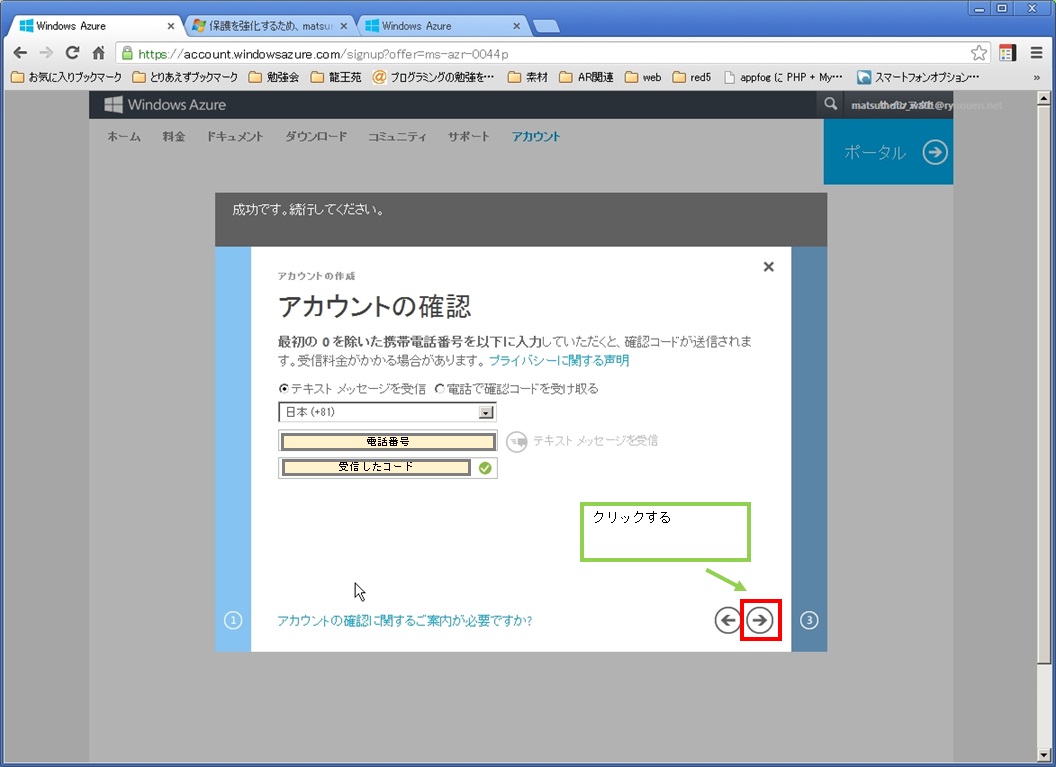Click the phone number input field
This screenshot has height=767, width=1056.
(x=388, y=442)
